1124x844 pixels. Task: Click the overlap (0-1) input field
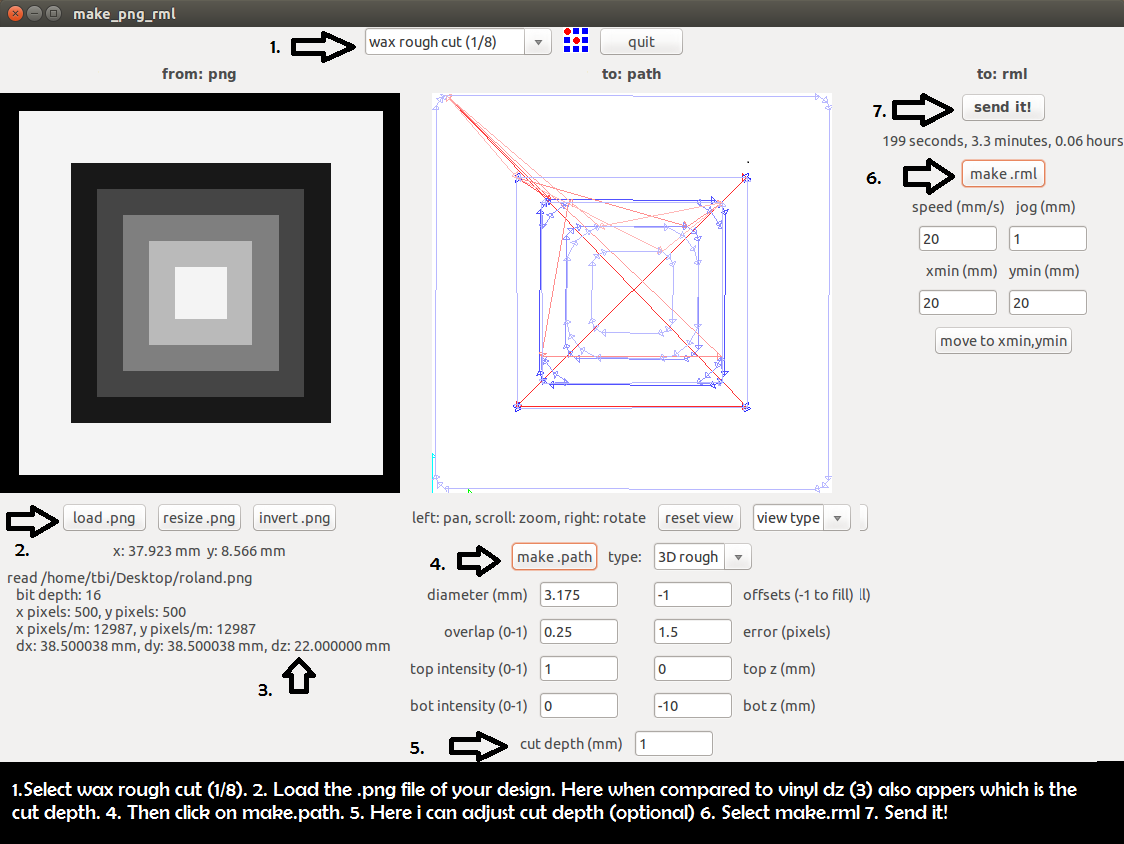(x=578, y=632)
